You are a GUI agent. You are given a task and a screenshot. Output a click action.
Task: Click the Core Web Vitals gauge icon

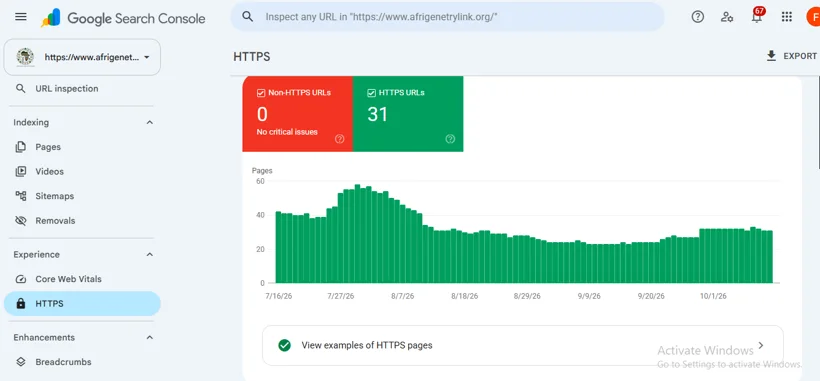pyautogui.click(x=20, y=279)
